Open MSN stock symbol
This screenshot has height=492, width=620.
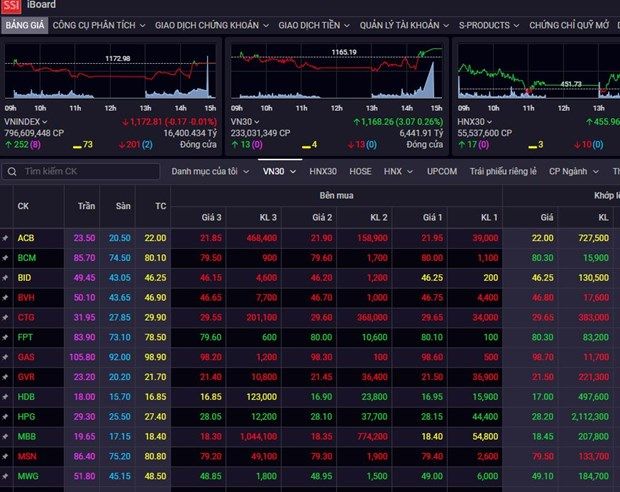click(26, 456)
